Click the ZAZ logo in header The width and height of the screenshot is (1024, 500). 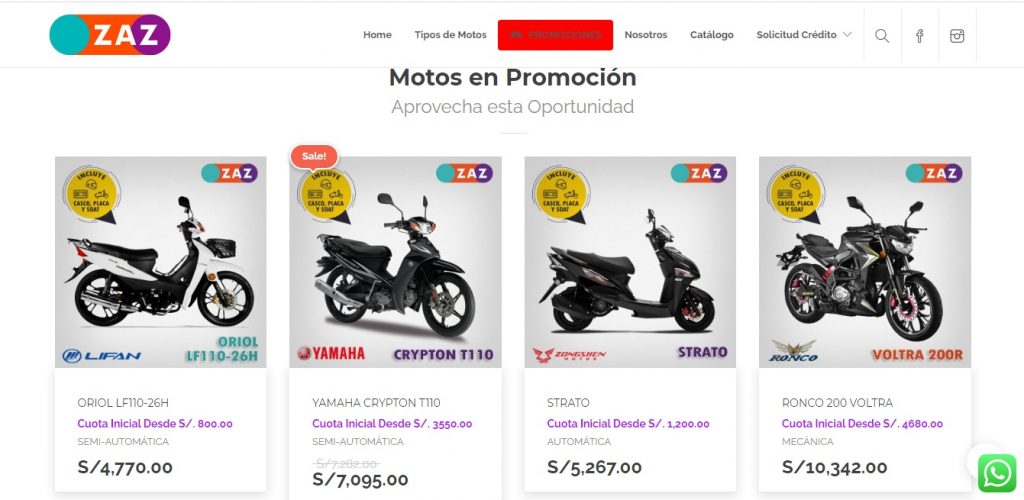(x=110, y=35)
